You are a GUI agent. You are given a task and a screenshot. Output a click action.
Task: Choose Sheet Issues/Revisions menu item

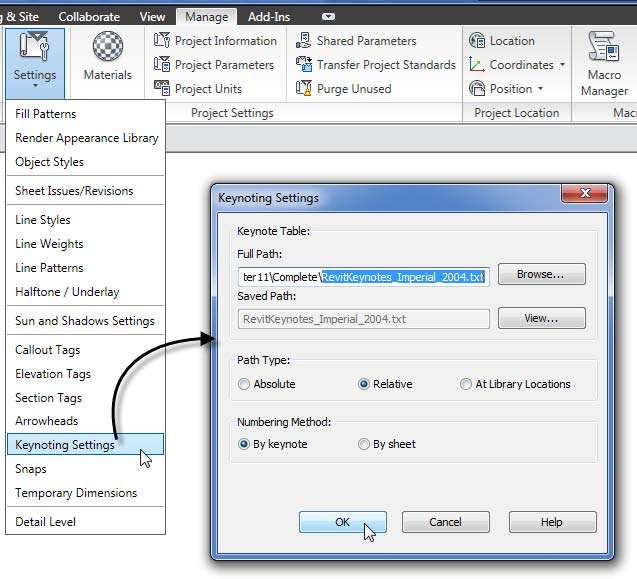(85, 191)
